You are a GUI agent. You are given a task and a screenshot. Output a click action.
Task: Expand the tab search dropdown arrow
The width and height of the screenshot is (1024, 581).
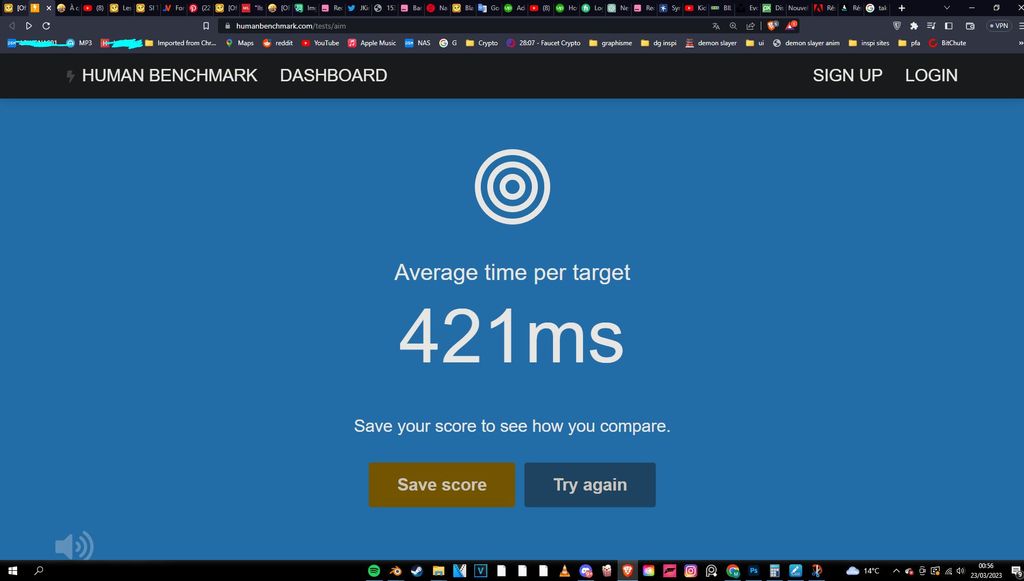[947, 8]
